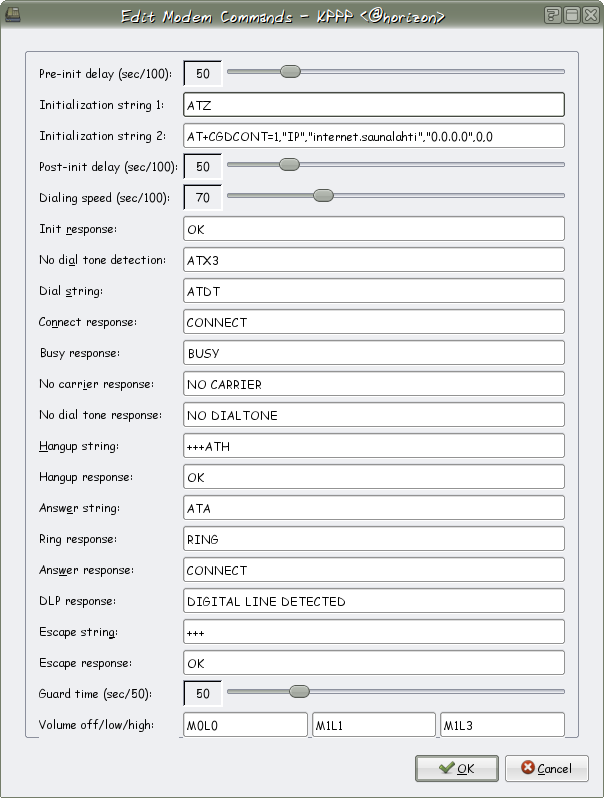Select the Pre-init delay value box

click(203, 74)
